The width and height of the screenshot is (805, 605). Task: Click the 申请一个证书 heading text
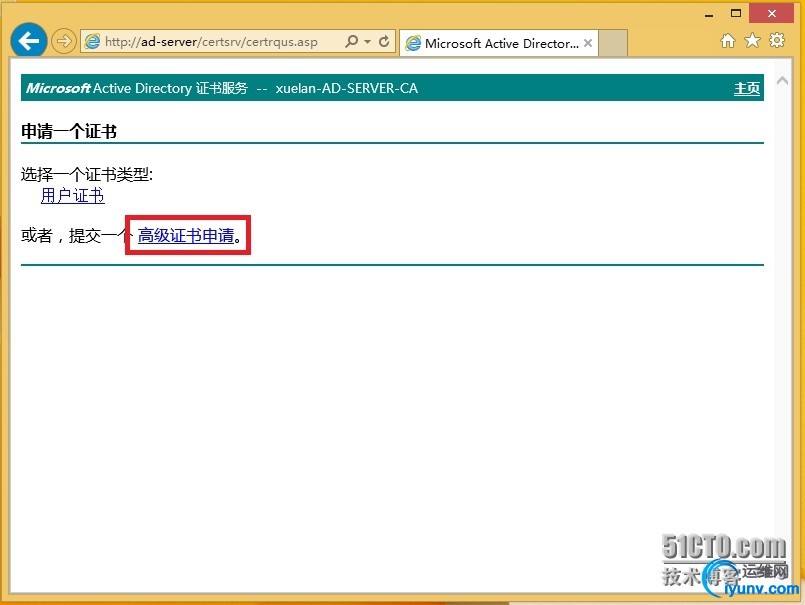pos(69,131)
